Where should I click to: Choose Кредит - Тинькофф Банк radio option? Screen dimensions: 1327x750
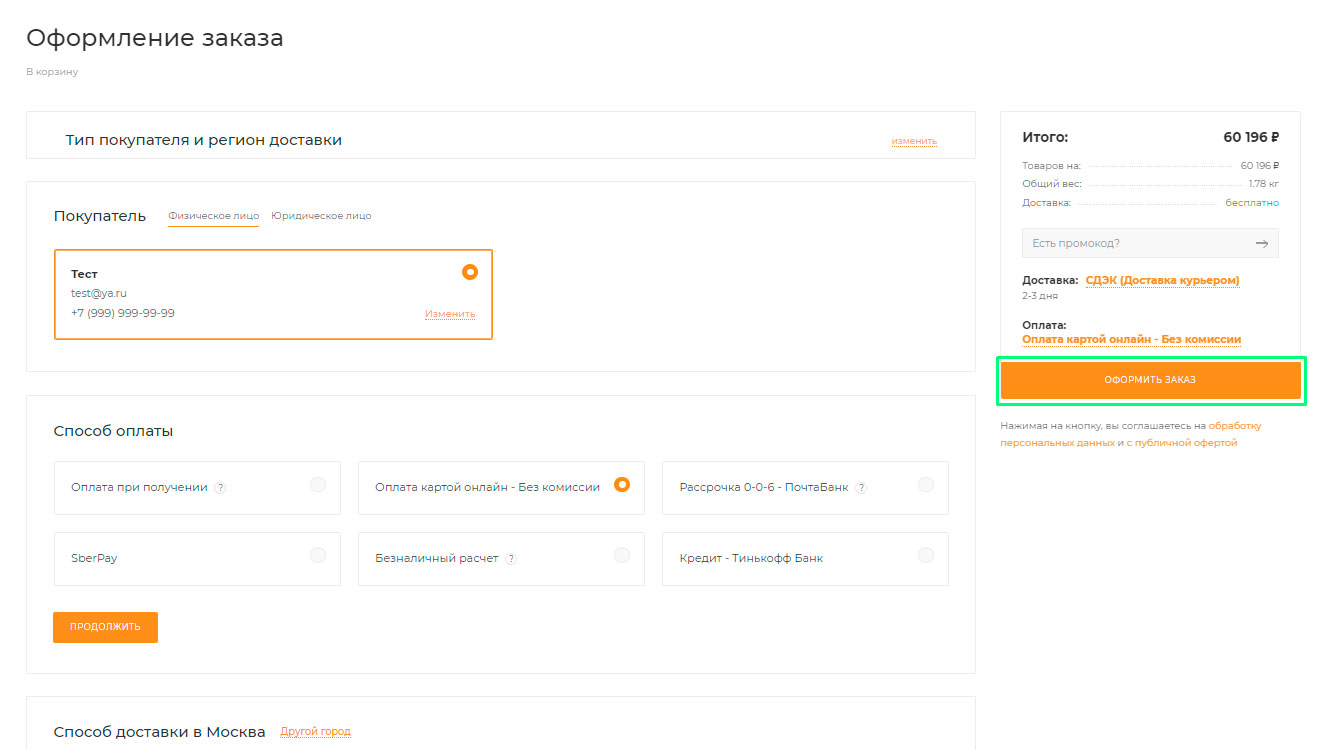click(926, 556)
